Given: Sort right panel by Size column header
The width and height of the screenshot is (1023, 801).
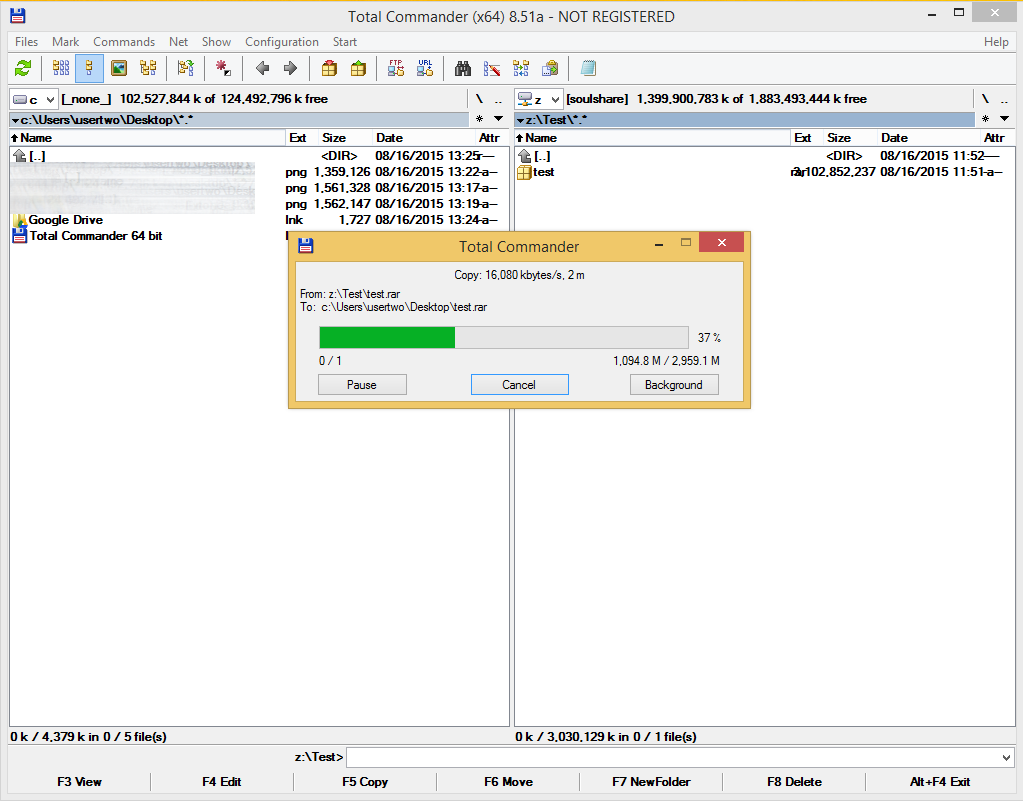Looking at the screenshot, I should click(849, 138).
